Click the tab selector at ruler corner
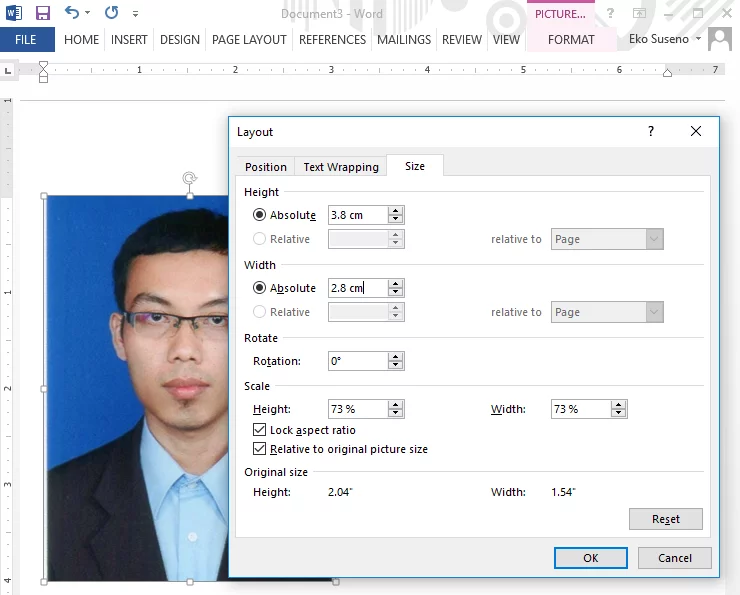Image resolution: width=740 pixels, height=595 pixels. (x=8, y=71)
